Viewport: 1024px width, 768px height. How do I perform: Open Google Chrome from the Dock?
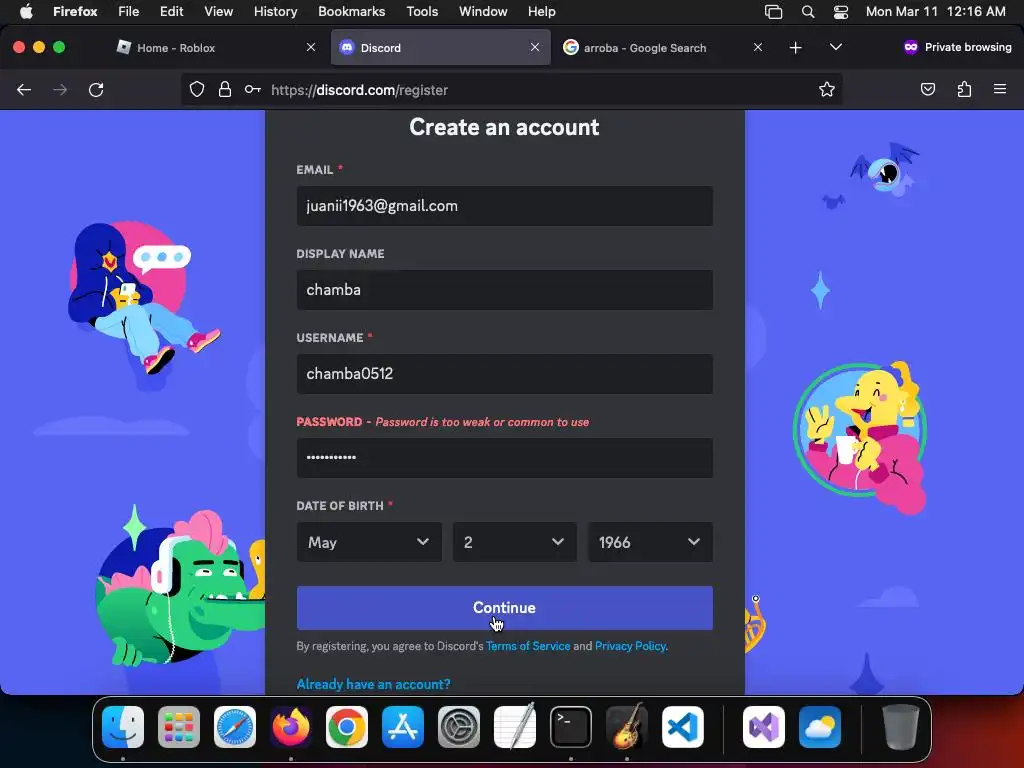tap(347, 727)
